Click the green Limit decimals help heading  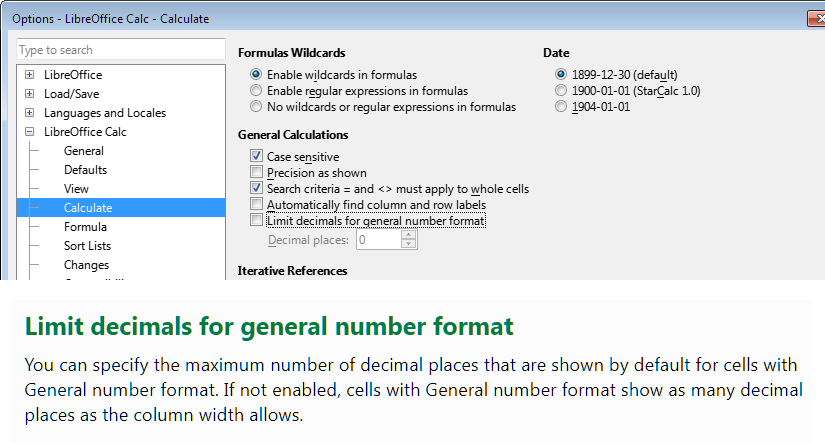click(269, 326)
